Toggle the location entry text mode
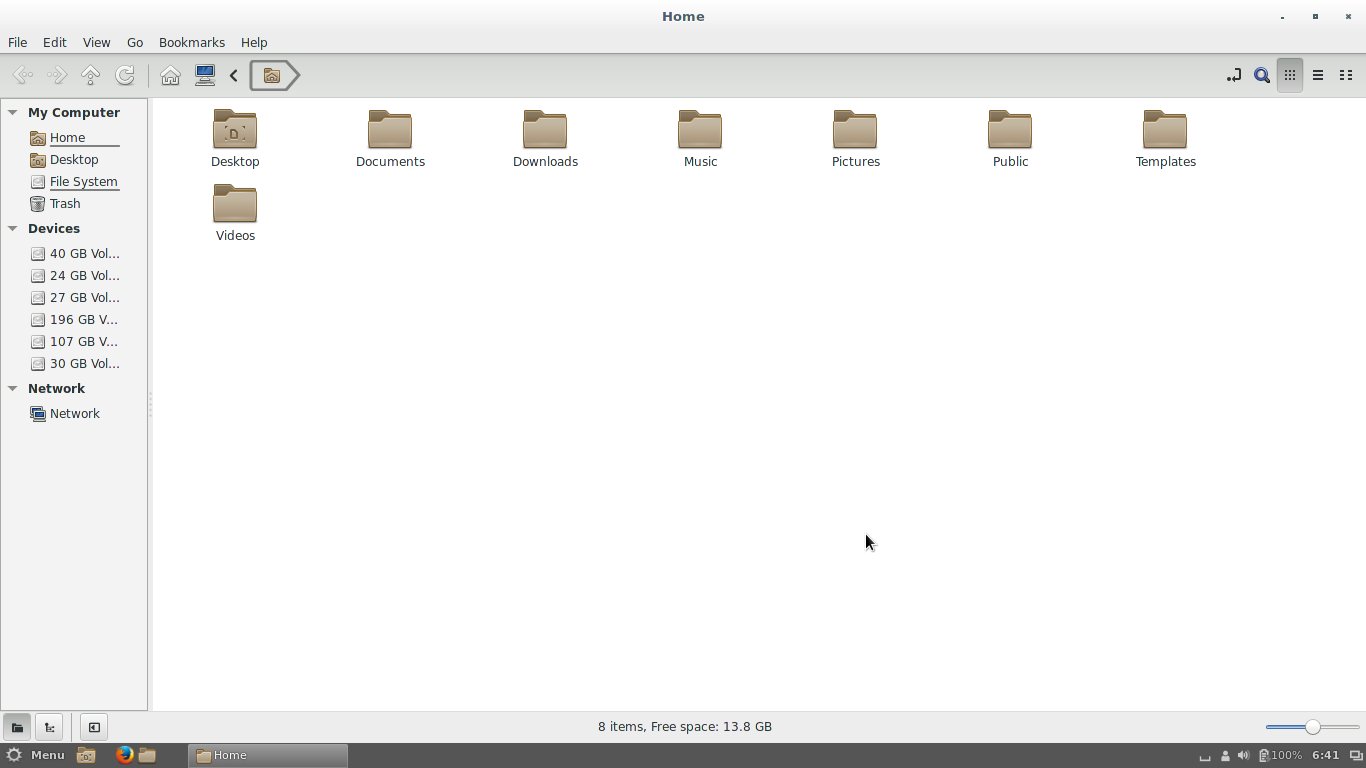1366x768 pixels. click(1234, 75)
